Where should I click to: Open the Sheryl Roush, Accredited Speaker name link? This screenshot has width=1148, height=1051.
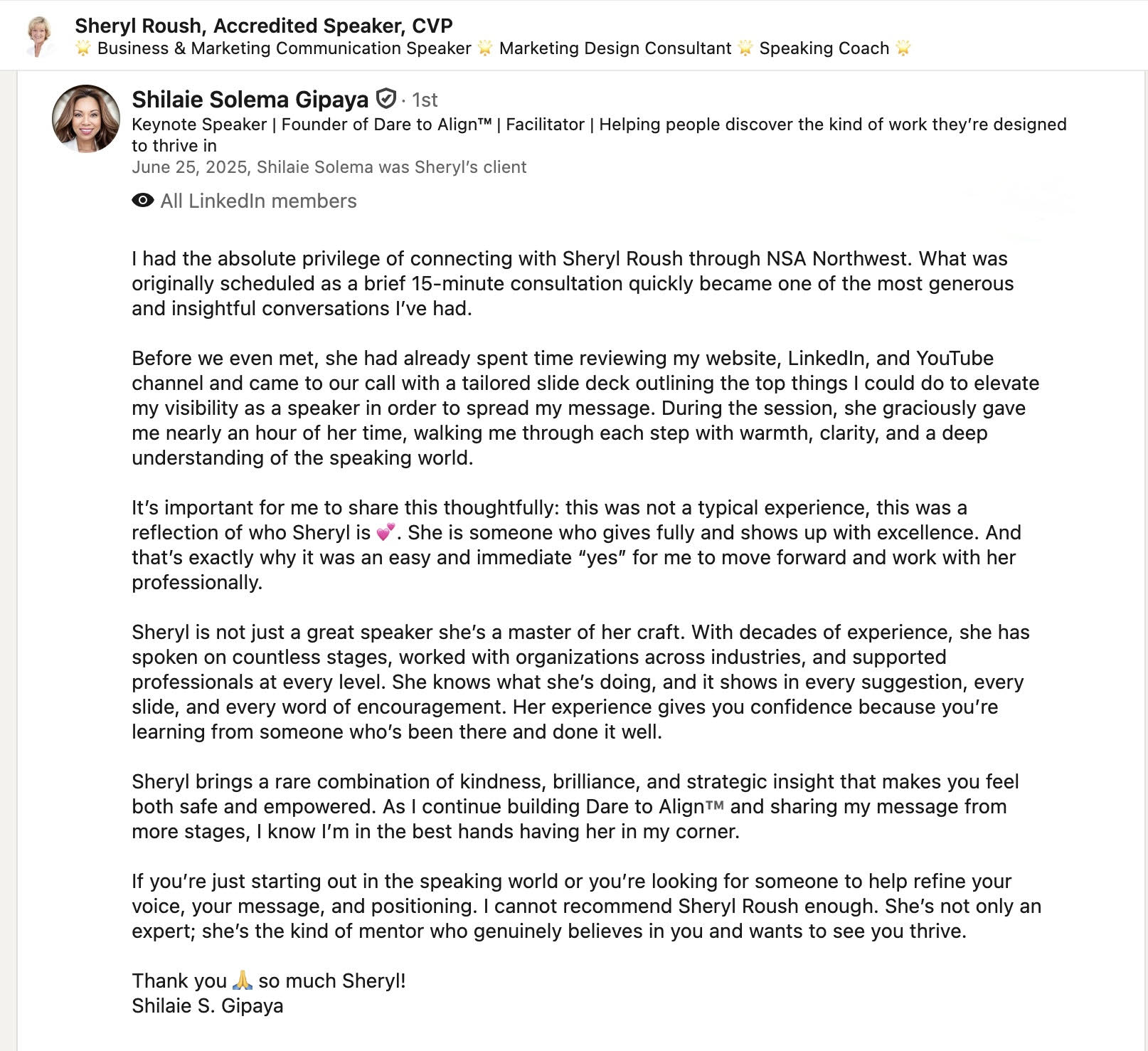(263, 26)
